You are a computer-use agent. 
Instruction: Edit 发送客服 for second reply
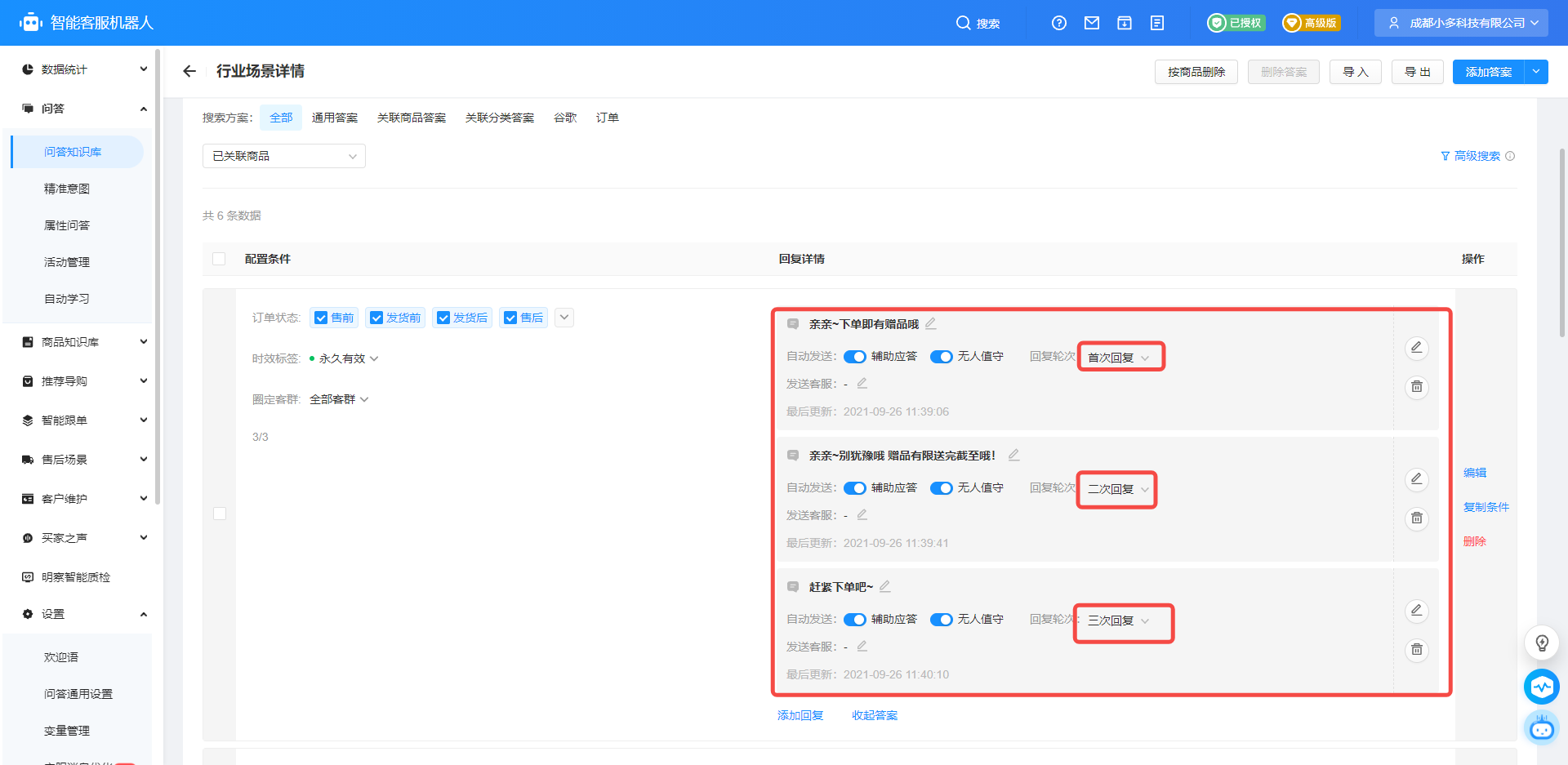click(x=862, y=514)
